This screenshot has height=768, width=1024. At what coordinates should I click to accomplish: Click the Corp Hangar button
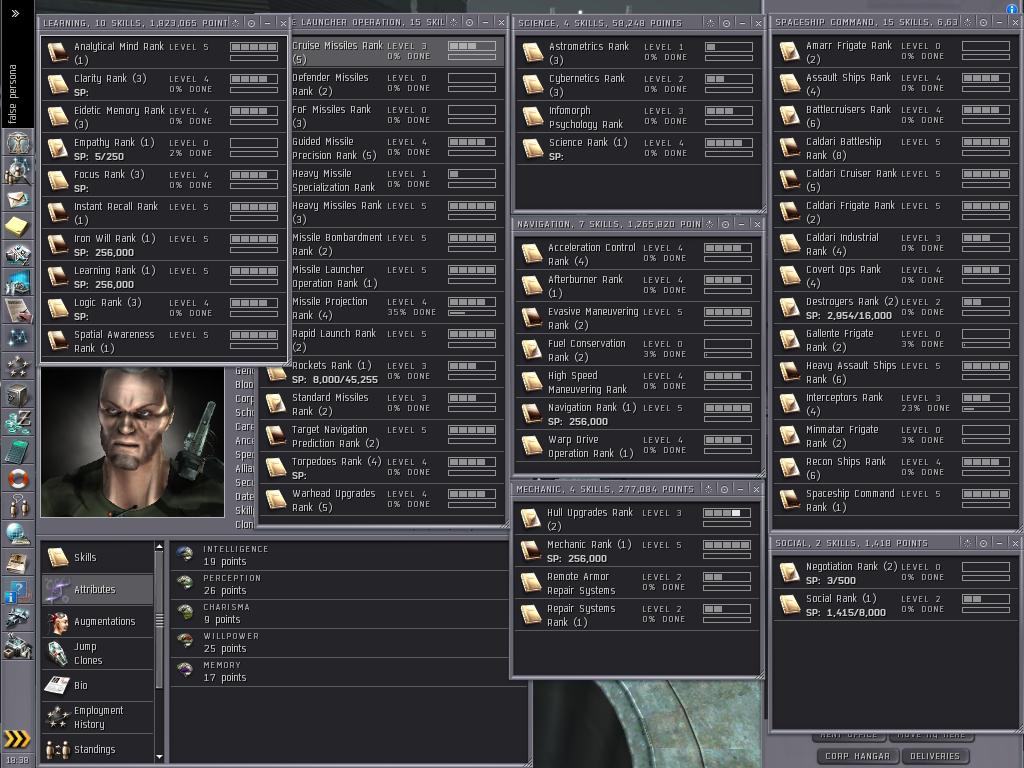(857, 756)
